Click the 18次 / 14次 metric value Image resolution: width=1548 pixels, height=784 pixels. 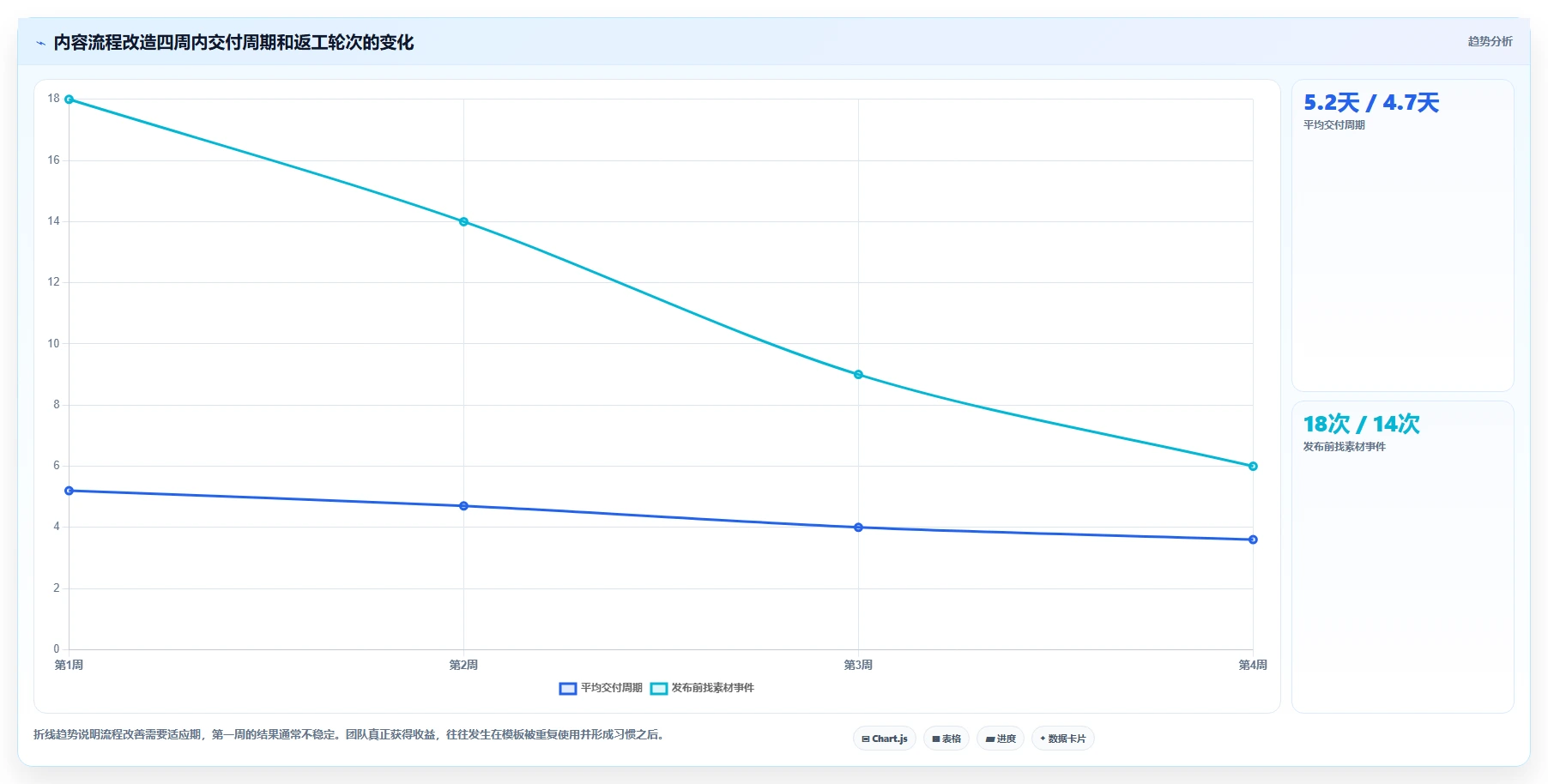click(1362, 424)
